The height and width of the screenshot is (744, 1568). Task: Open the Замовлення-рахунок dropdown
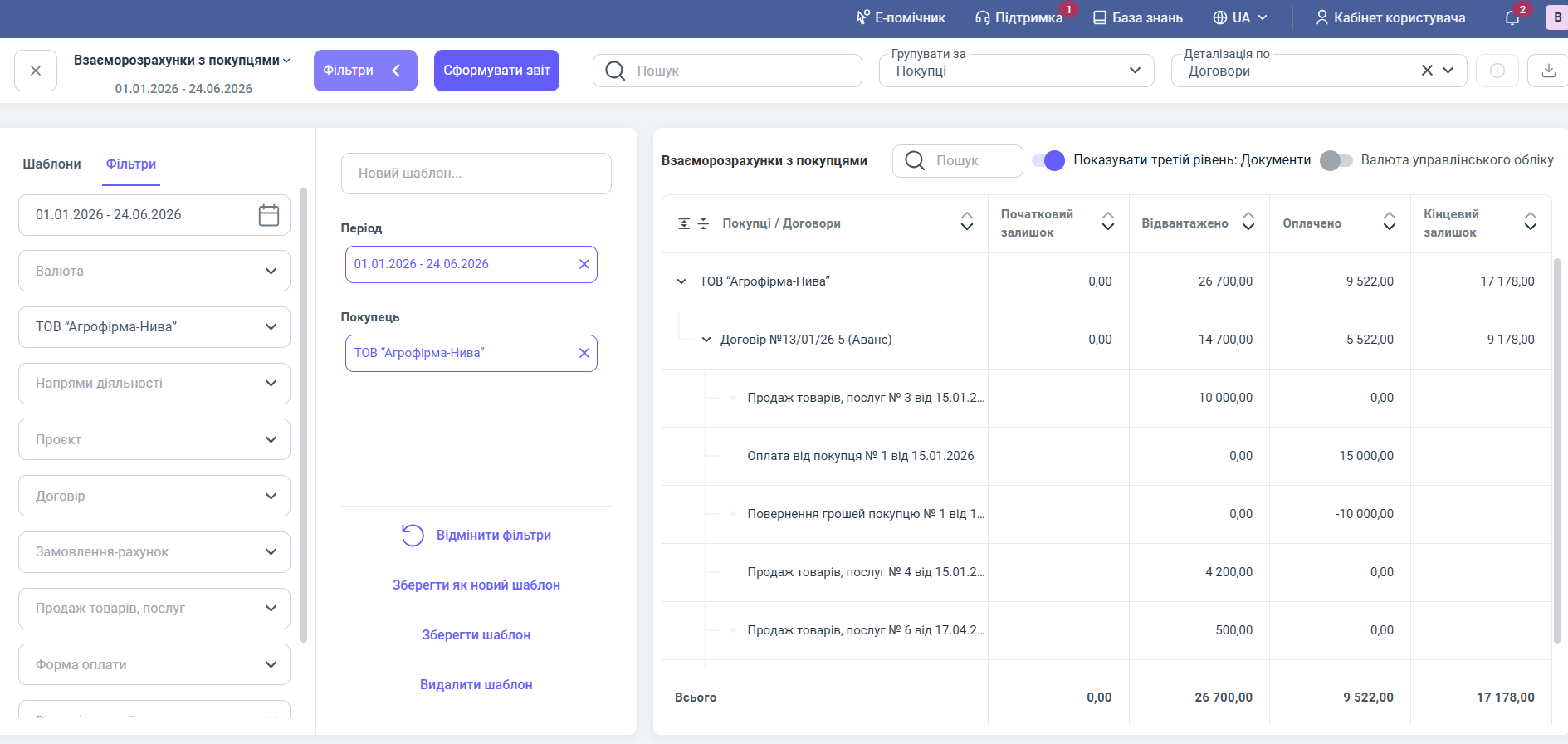(x=154, y=552)
